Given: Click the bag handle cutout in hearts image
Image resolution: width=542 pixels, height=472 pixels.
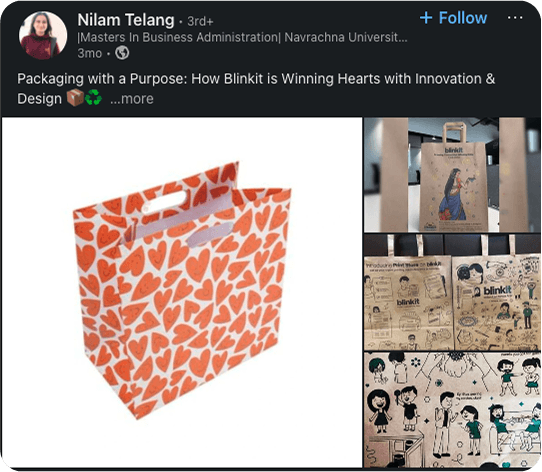Looking at the screenshot, I should [165, 202].
